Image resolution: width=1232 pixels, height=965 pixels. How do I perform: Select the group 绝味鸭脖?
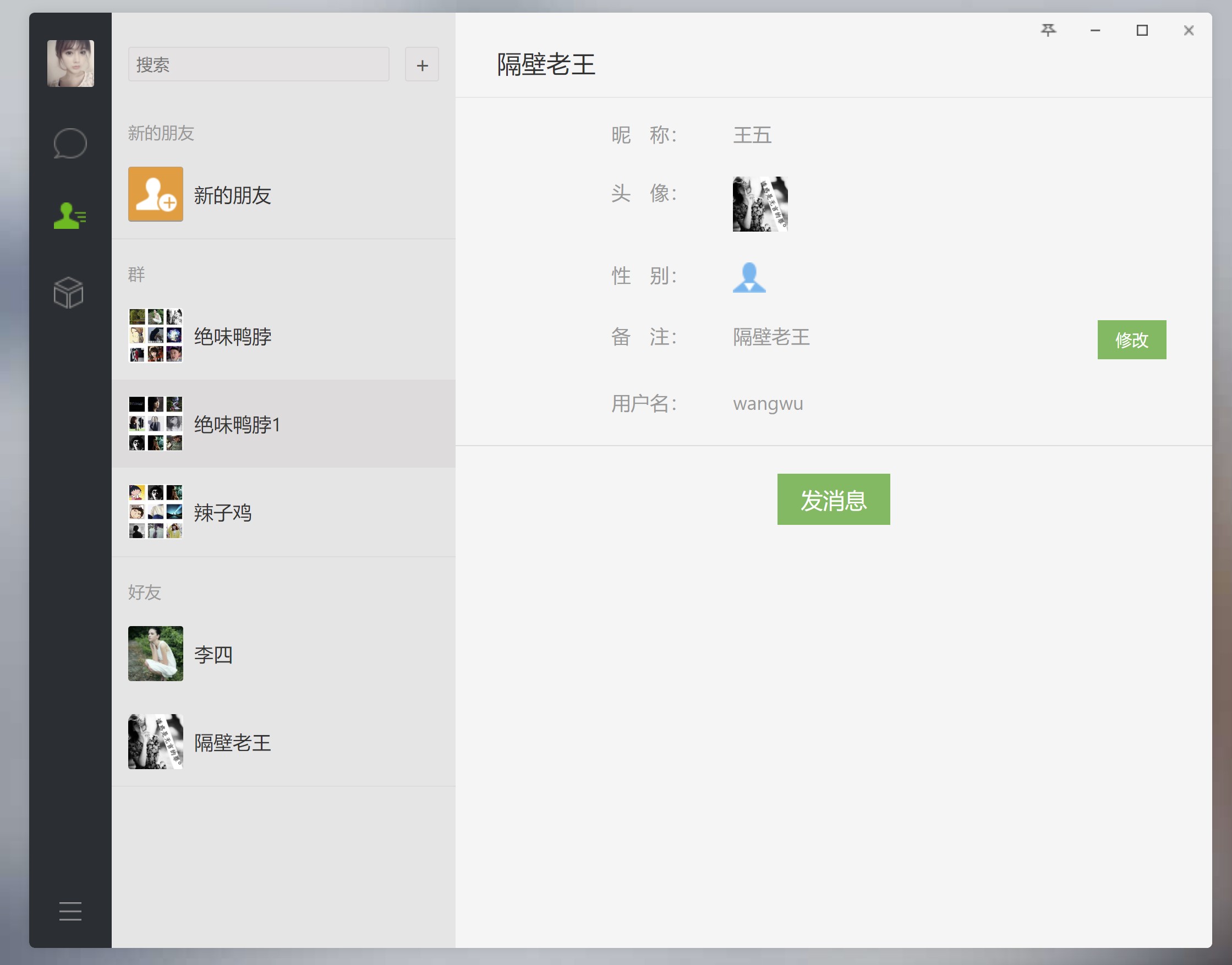232,336
